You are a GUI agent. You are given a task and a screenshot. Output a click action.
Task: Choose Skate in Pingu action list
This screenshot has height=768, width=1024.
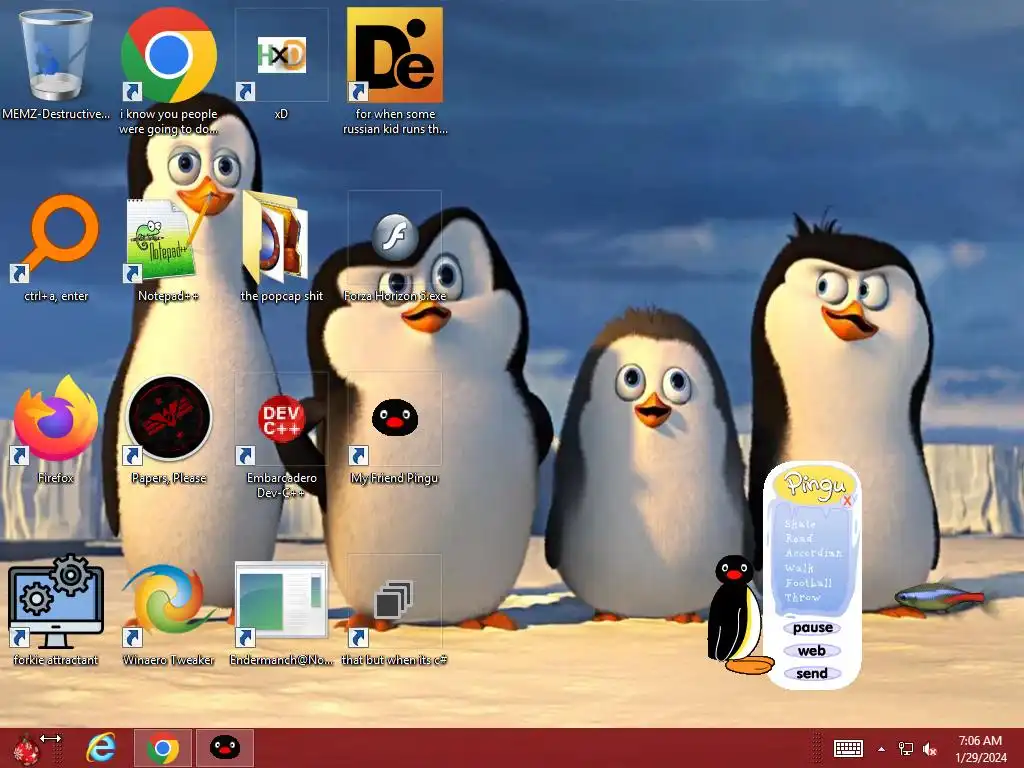tap(800, 524)
